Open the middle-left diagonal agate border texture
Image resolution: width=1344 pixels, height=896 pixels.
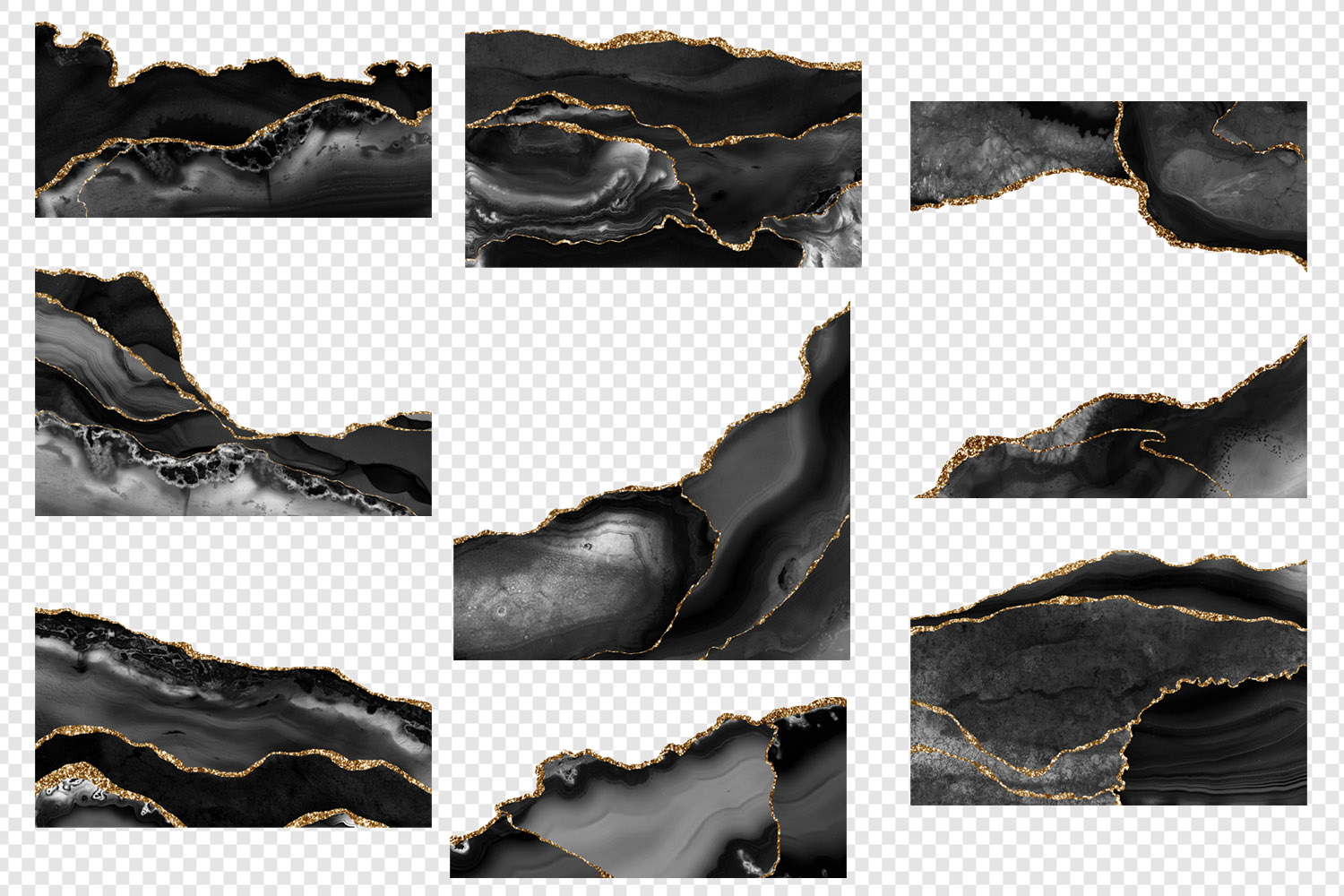point(233,394)
